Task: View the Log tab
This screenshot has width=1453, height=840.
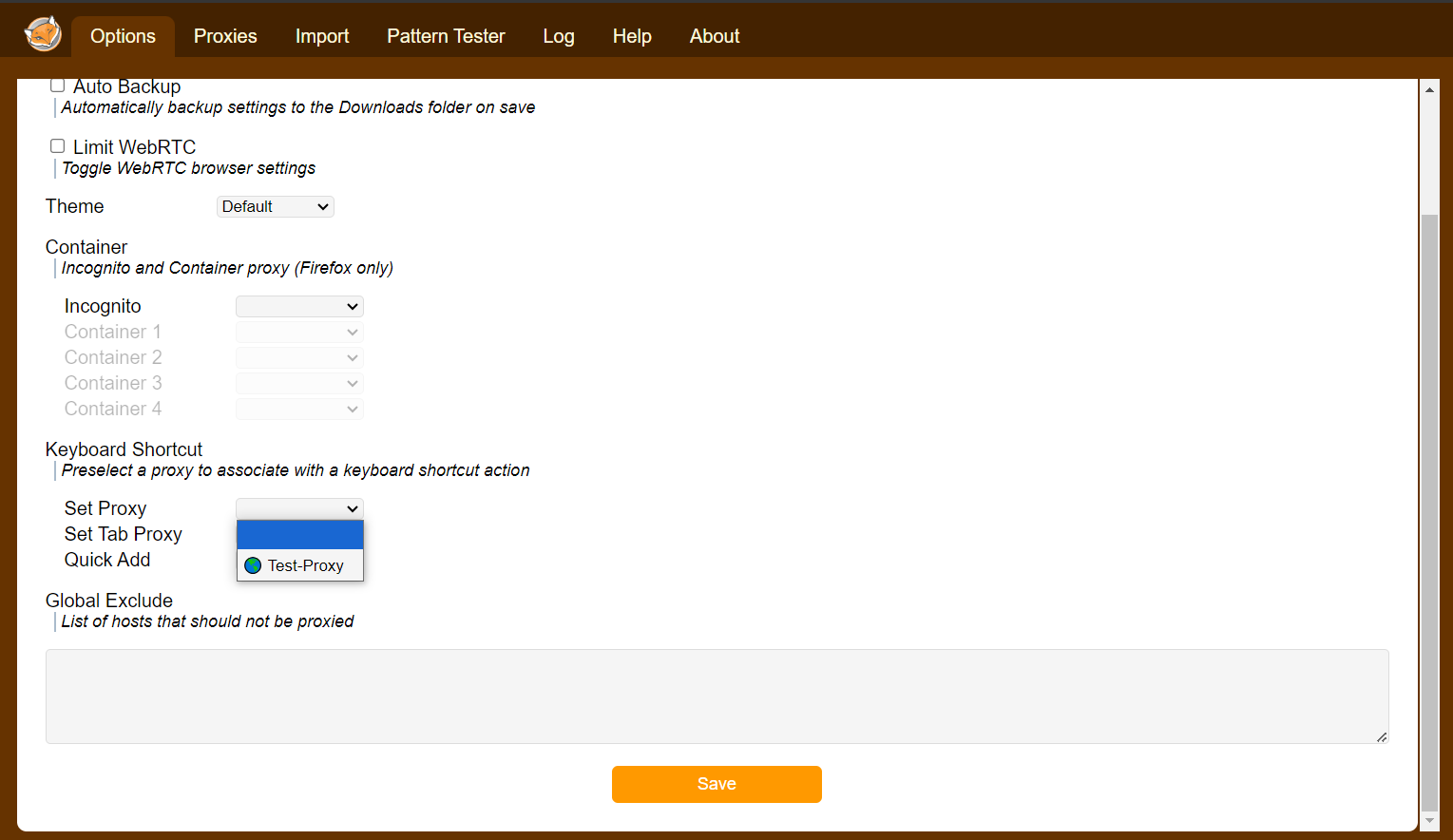Action: (559, 36)
